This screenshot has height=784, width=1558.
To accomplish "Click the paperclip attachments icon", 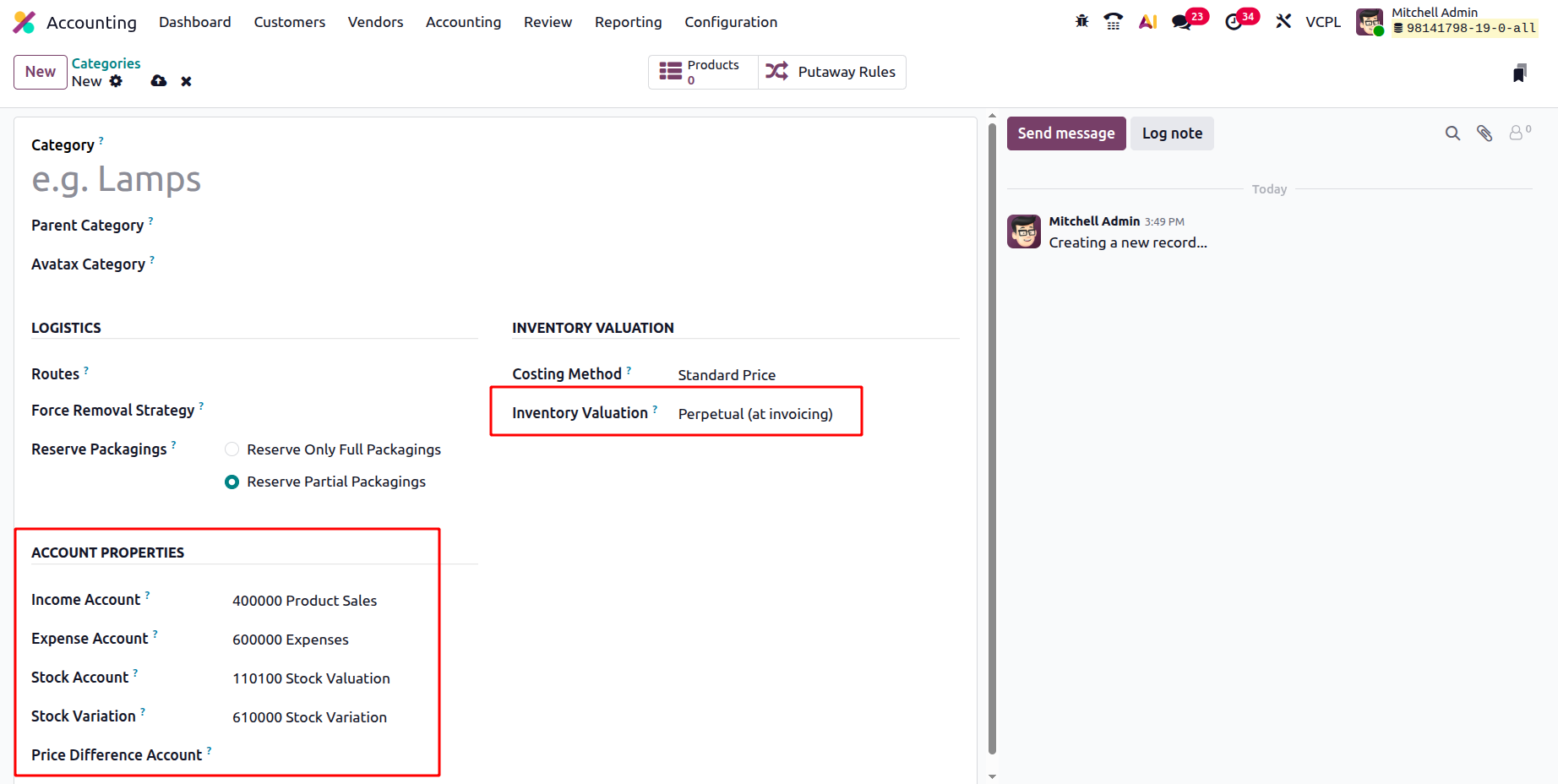I will [1484, 133].
